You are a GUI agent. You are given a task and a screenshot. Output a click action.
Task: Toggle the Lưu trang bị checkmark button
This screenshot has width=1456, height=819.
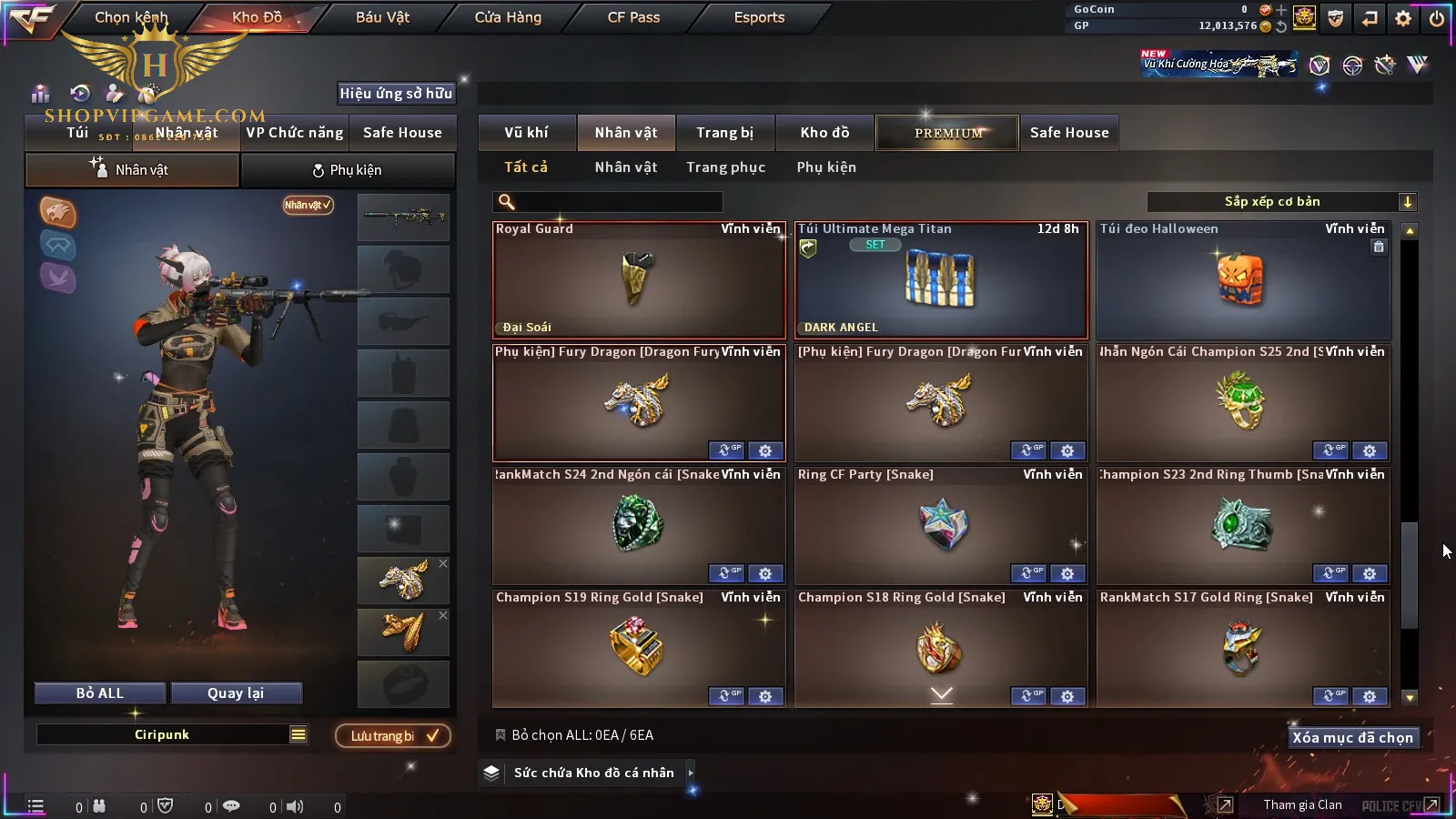[x=393, y=735]
